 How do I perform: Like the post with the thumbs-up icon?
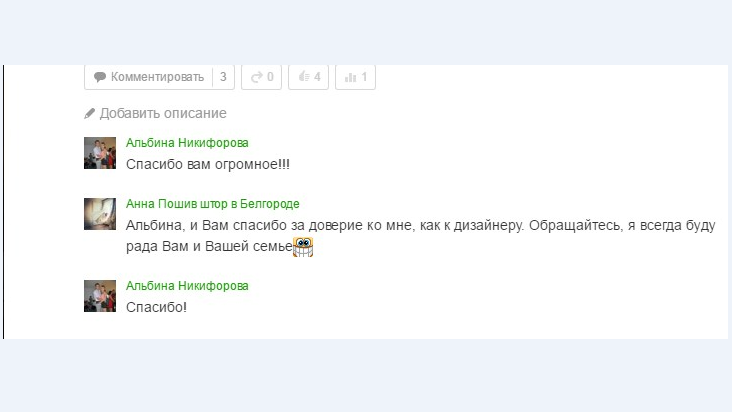pyautogui.click(x=304, y=77)
